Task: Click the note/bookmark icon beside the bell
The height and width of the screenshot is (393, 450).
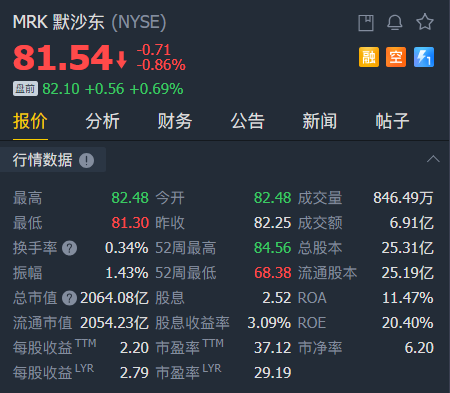Action: pos(366,23)
